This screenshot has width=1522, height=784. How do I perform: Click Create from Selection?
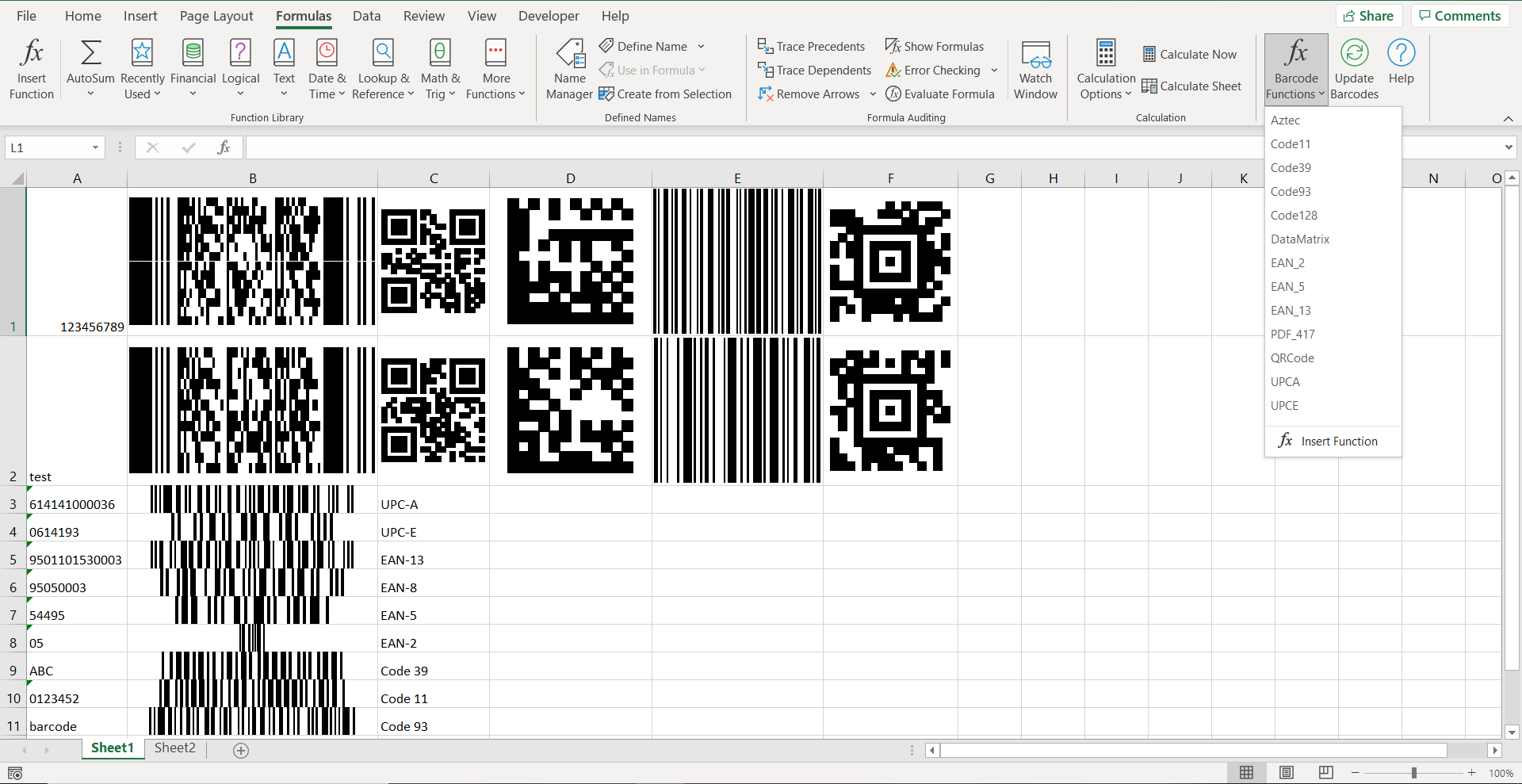665,94
